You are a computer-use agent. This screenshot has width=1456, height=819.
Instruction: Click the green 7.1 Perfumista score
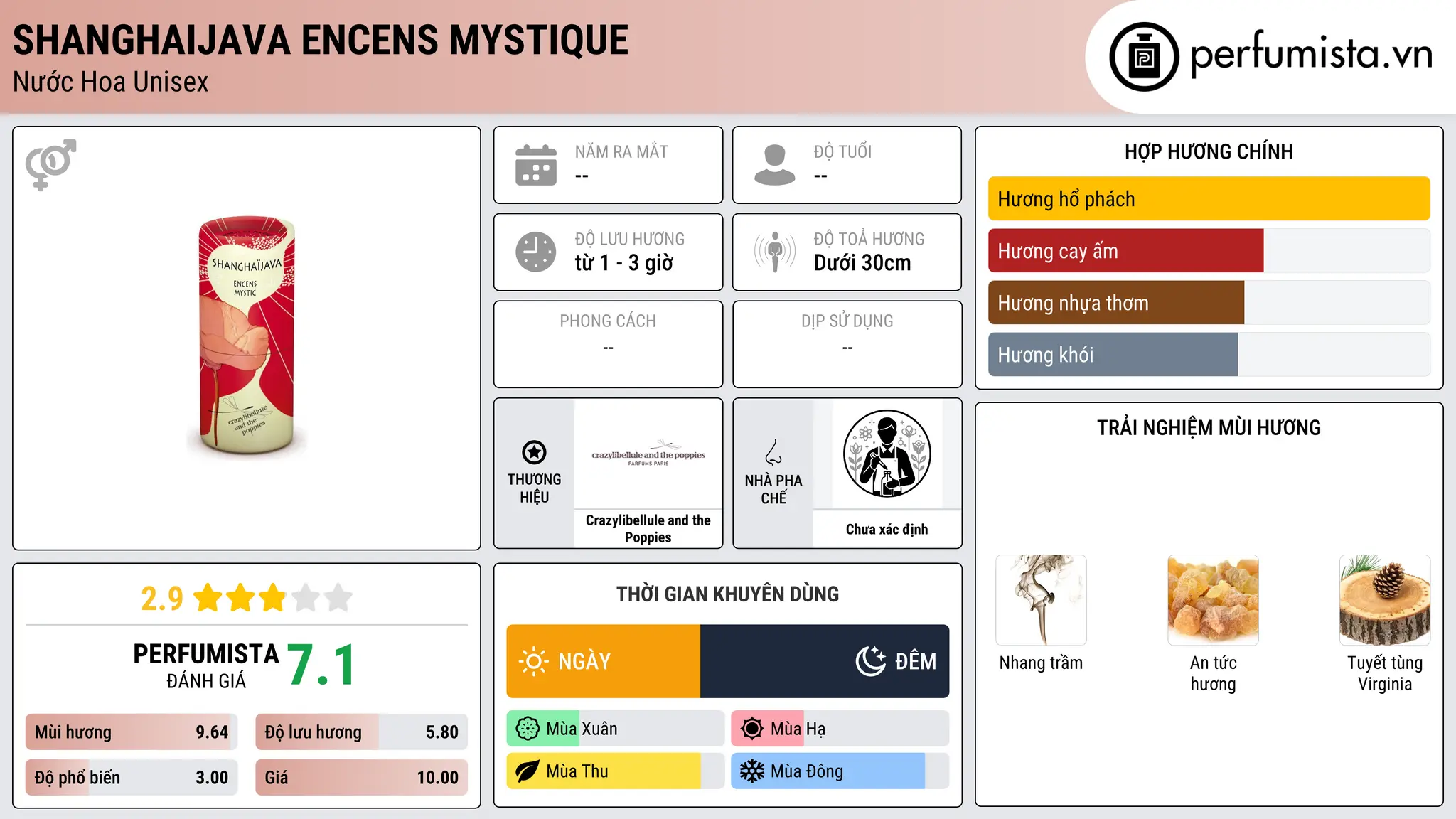pyautogui.click(x=321, y=665)
